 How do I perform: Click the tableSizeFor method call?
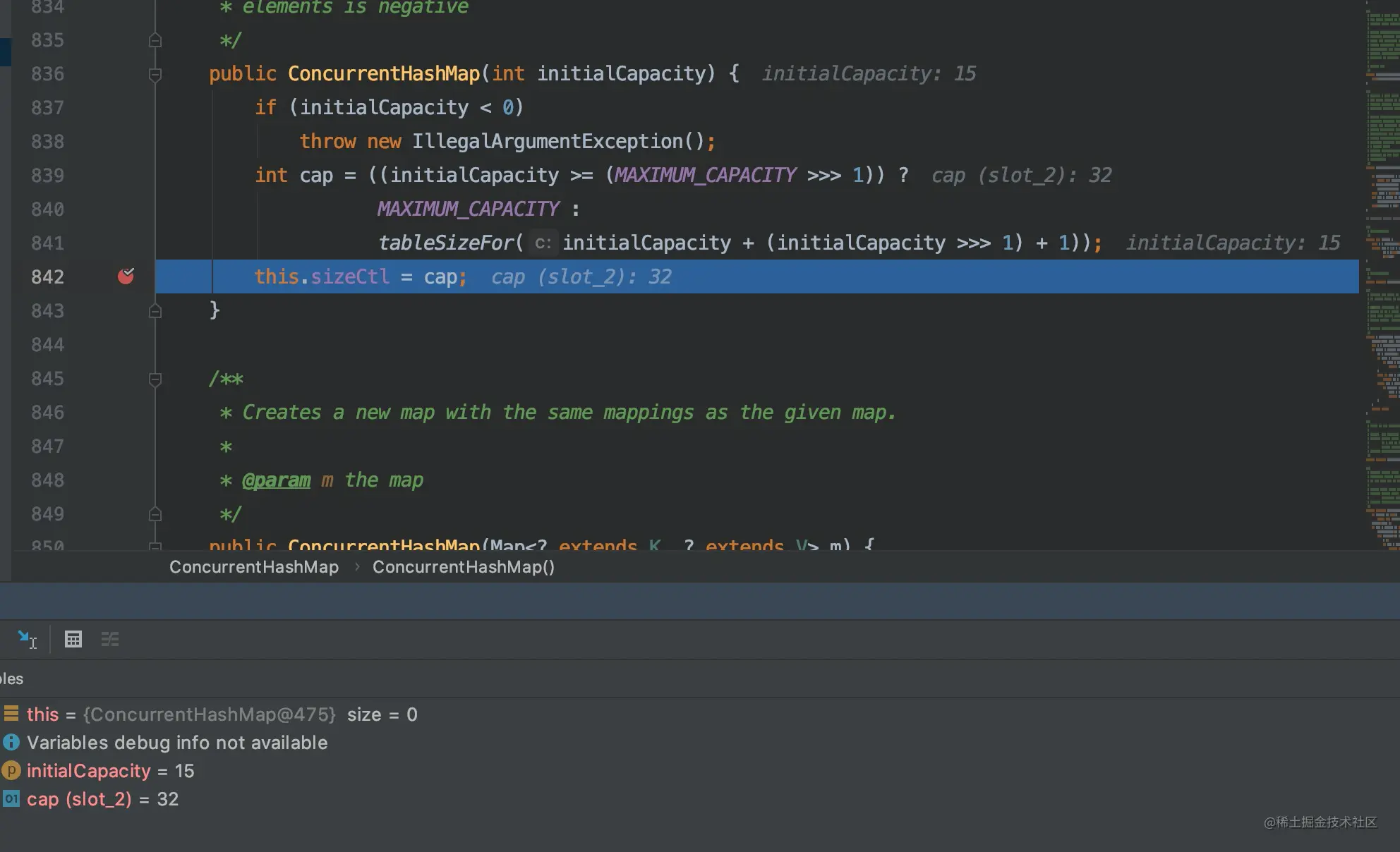[x=446, y=243]
